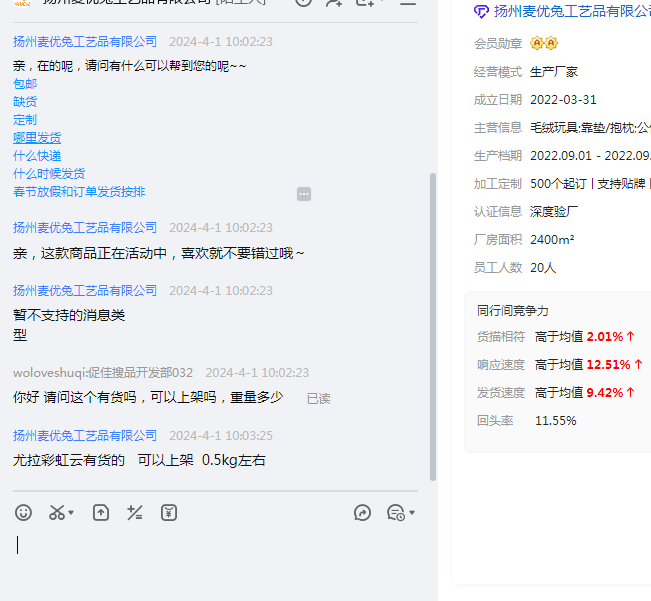Screen dimensions: 651x601
Task: Click the forward message icon
Action: tap(363, 513)
